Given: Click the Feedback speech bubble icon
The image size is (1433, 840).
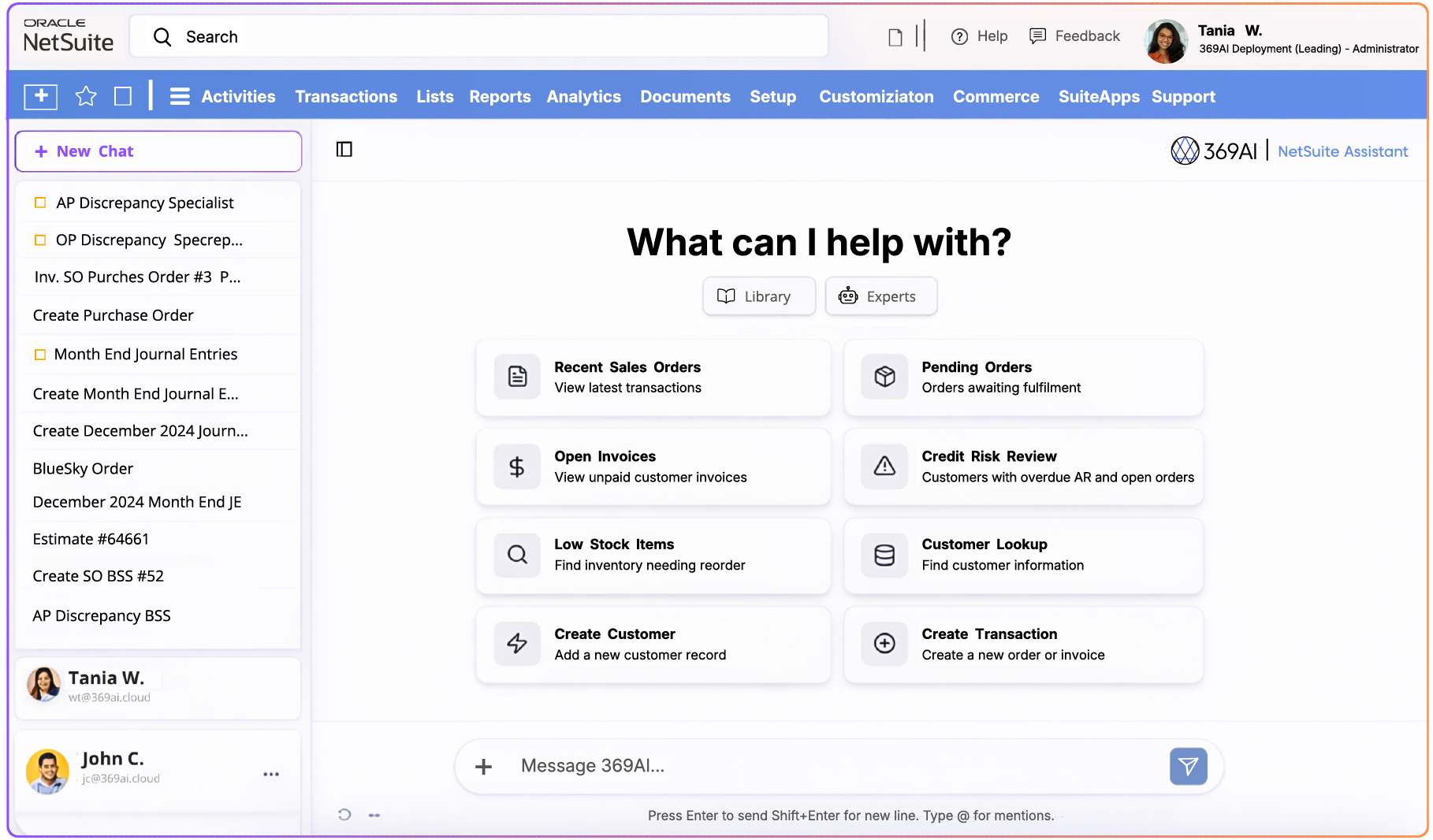Looking at the screenshot, I should coord(1037,36).
